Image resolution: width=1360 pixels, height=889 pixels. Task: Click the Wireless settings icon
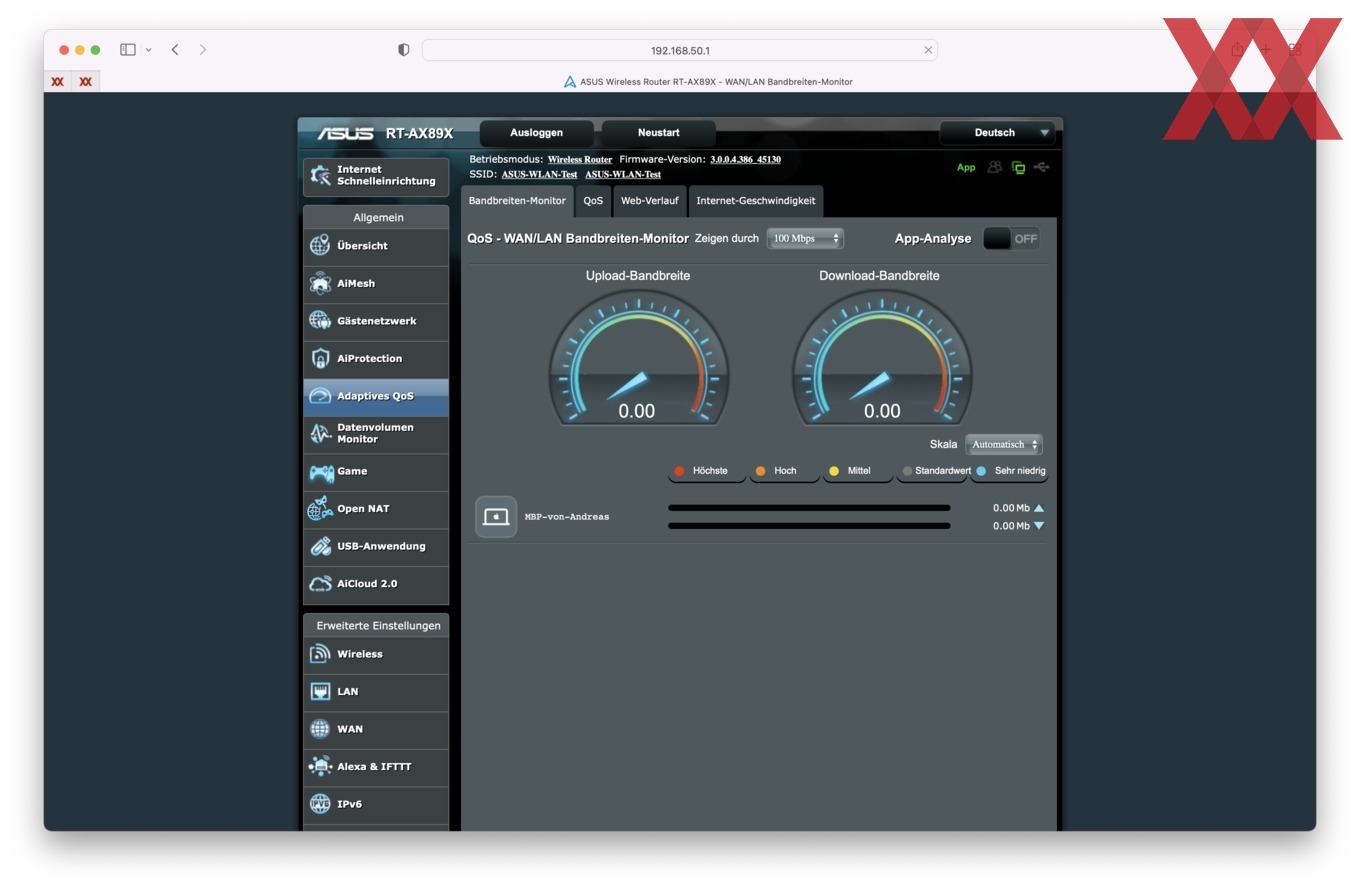(x=320, y=654)
